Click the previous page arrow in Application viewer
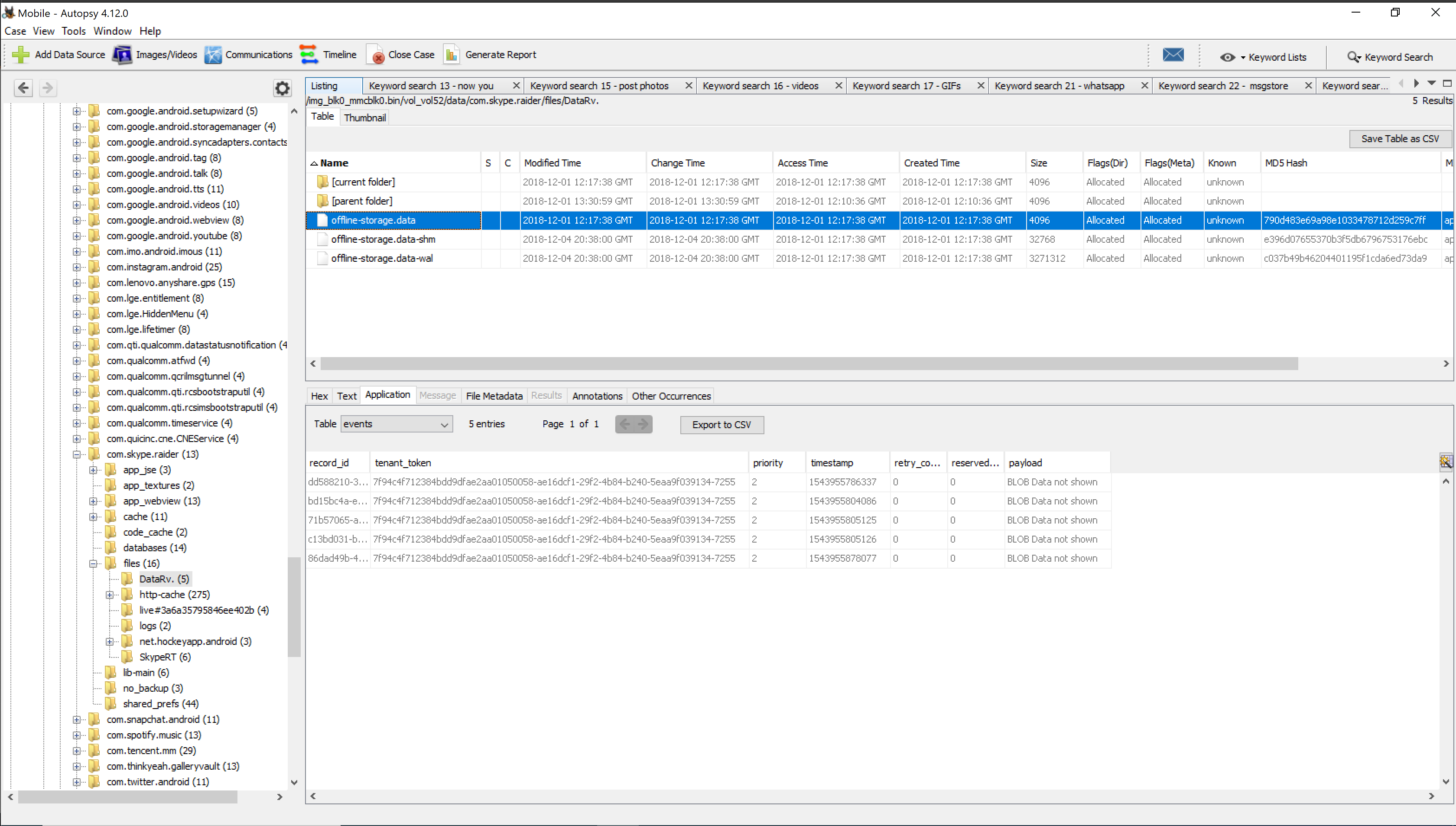This screenshot has width=1456, height=826. pos(624,424)
